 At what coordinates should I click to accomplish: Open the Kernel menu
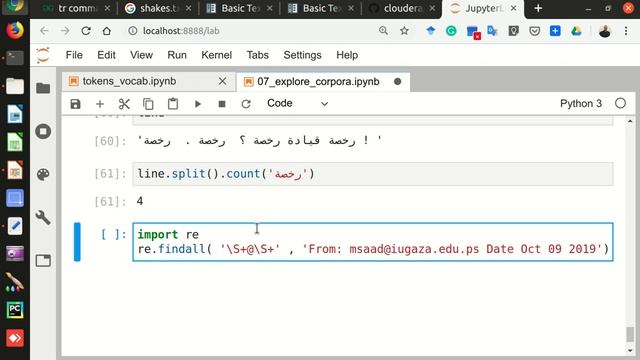click(x=216, y=55)
